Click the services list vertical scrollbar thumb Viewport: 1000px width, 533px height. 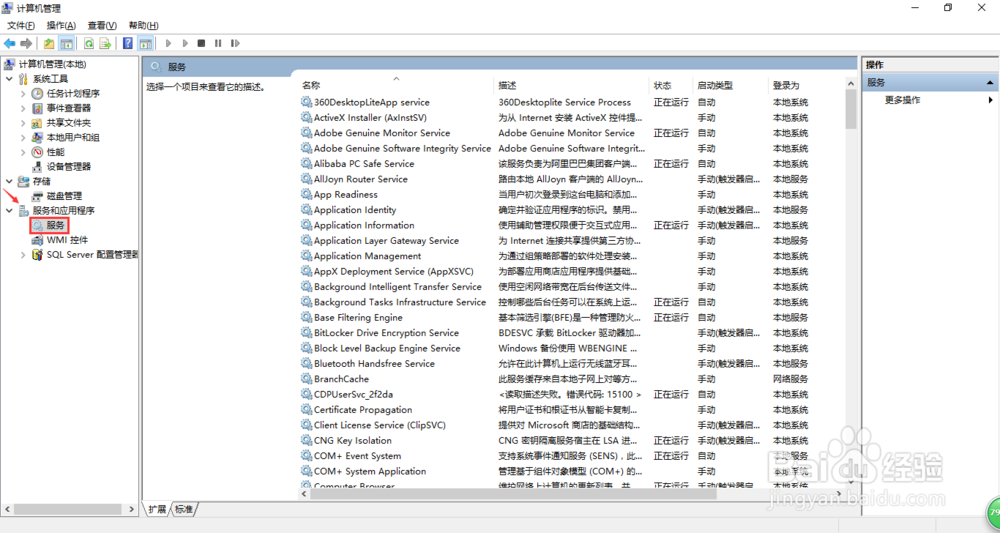point(851,109)
